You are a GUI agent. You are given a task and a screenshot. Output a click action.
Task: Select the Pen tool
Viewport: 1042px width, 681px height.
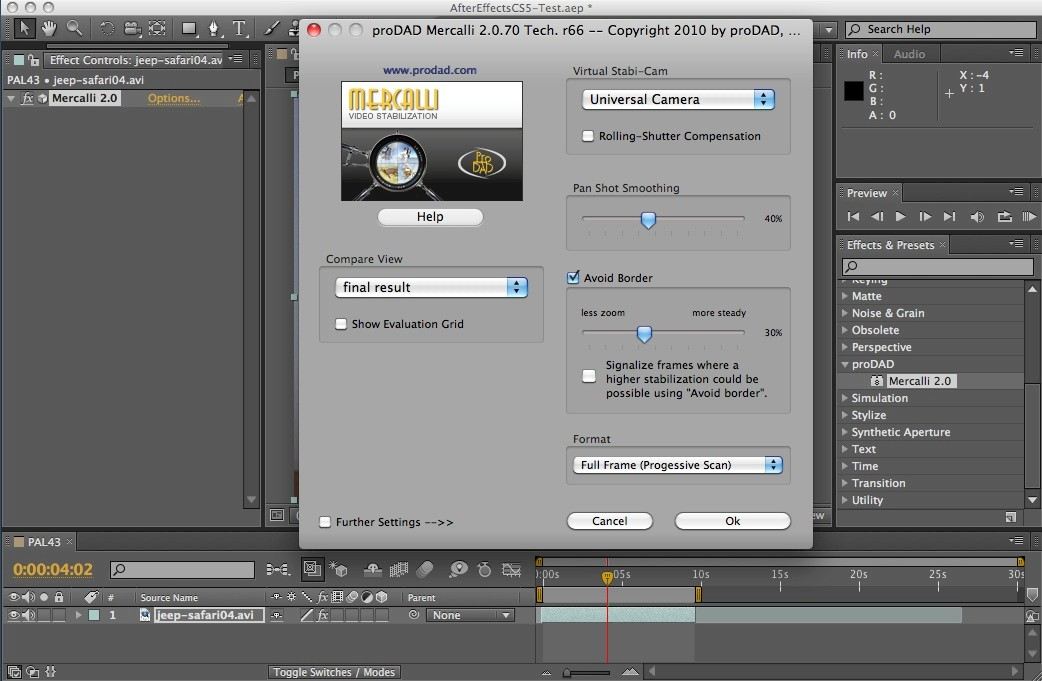(214, 29)
